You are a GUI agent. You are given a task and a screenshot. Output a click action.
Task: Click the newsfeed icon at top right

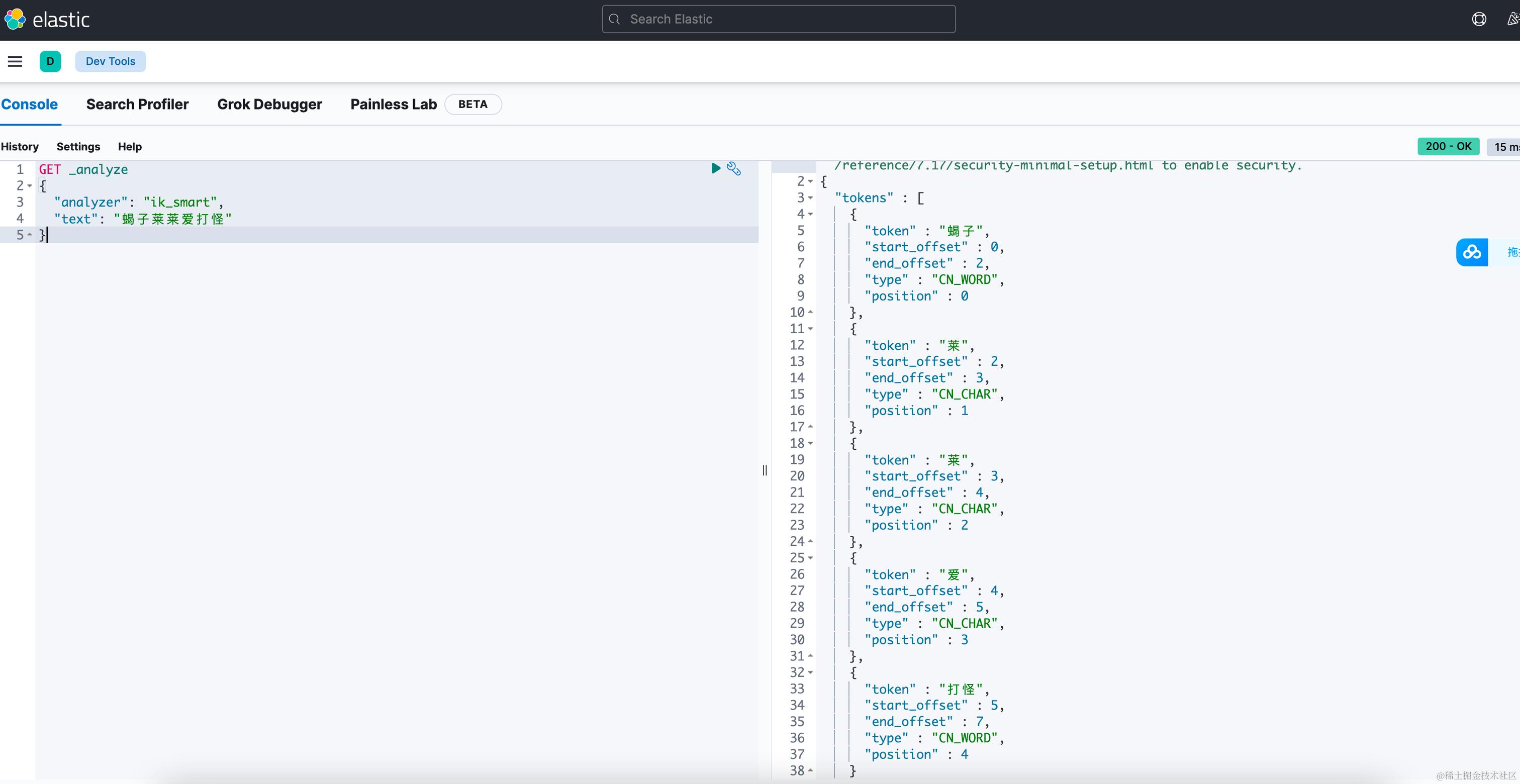click(1512, 20)
